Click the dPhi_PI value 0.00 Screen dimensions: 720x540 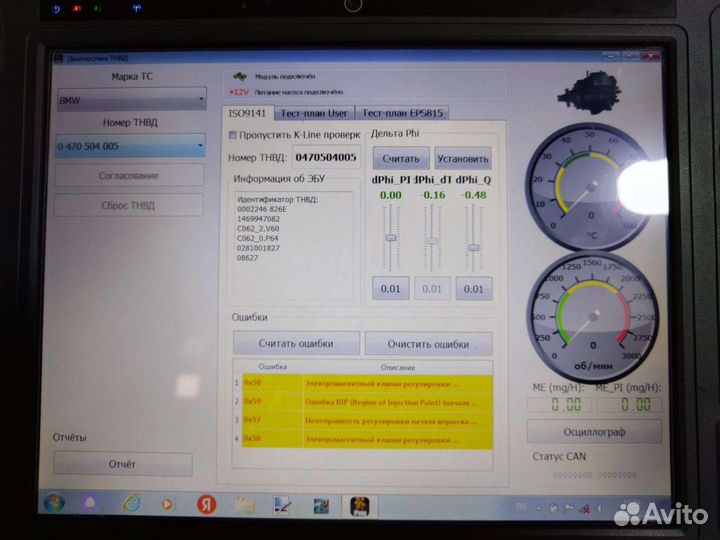[390, 195]
